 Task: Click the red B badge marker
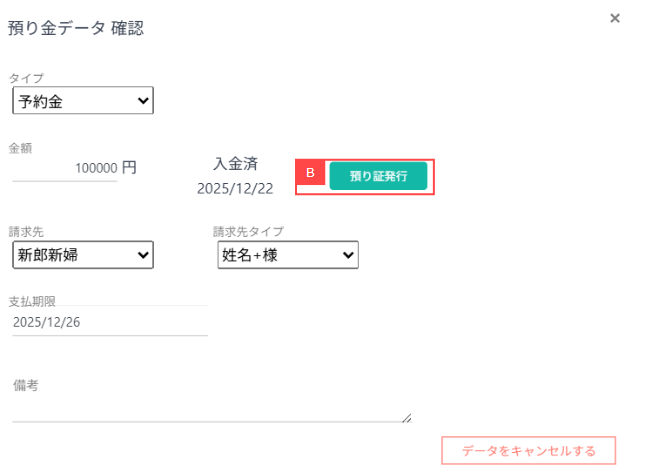coord(310,173)
